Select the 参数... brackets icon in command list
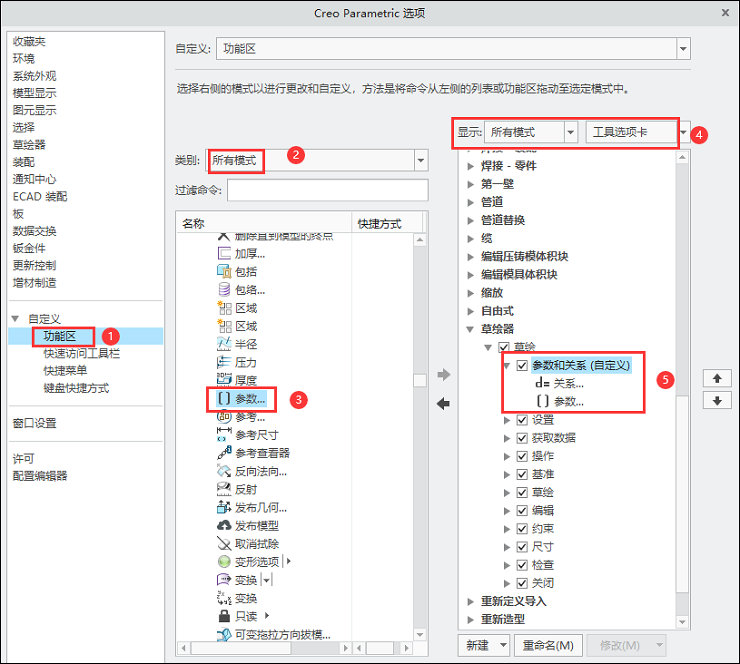The width and height of the screenshot is (740, 664). (x=224, y=399)
